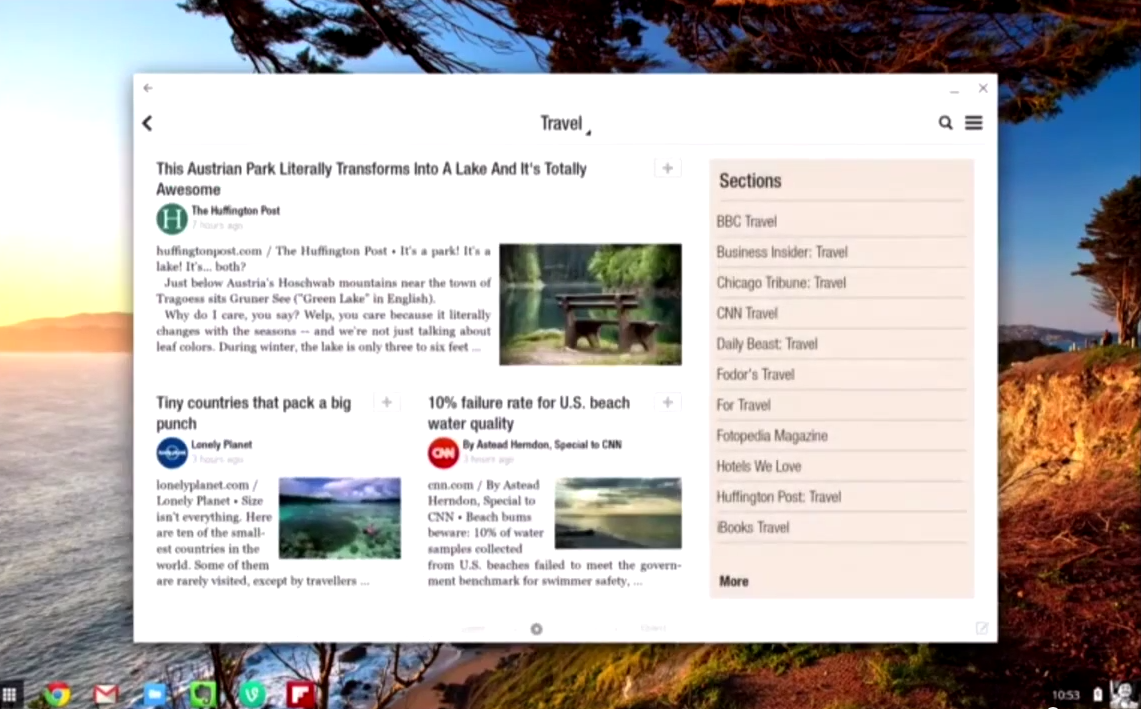Select Hotels We Love section
The width and height of the screenshot is (1141, 709).
pyautogui.click(x=841, y=466)
